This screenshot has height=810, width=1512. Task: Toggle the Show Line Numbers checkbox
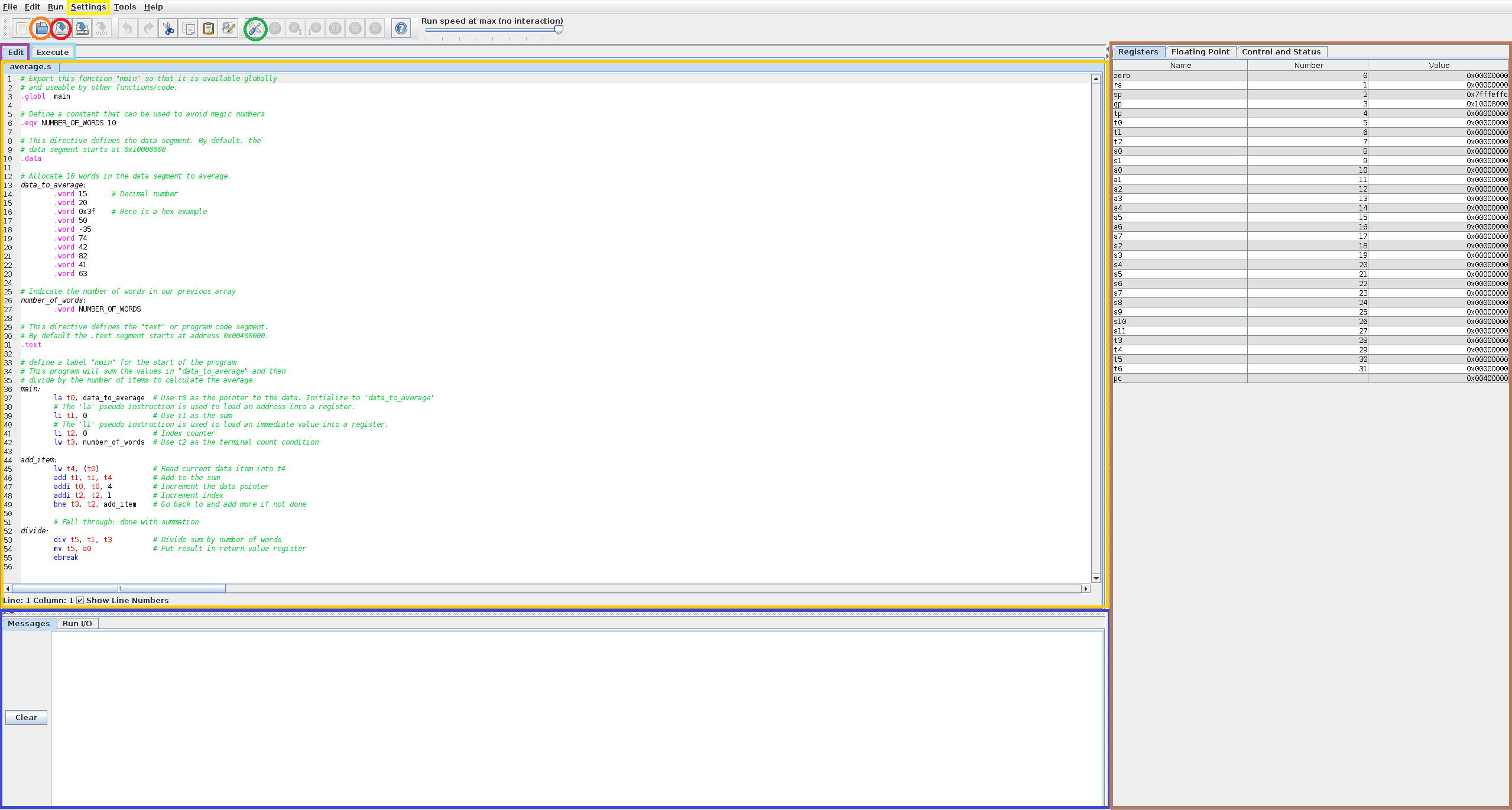(x=80, y=600)
